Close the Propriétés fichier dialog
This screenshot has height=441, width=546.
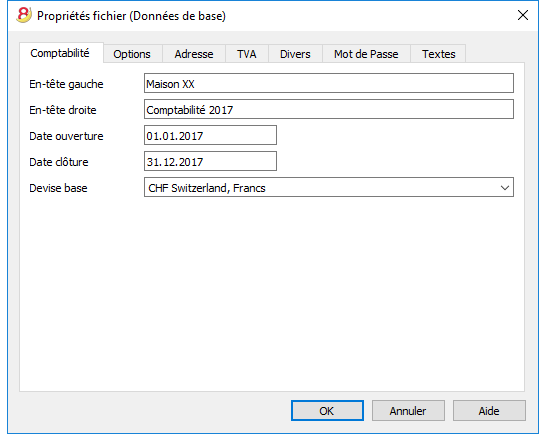tap(523, 15)
